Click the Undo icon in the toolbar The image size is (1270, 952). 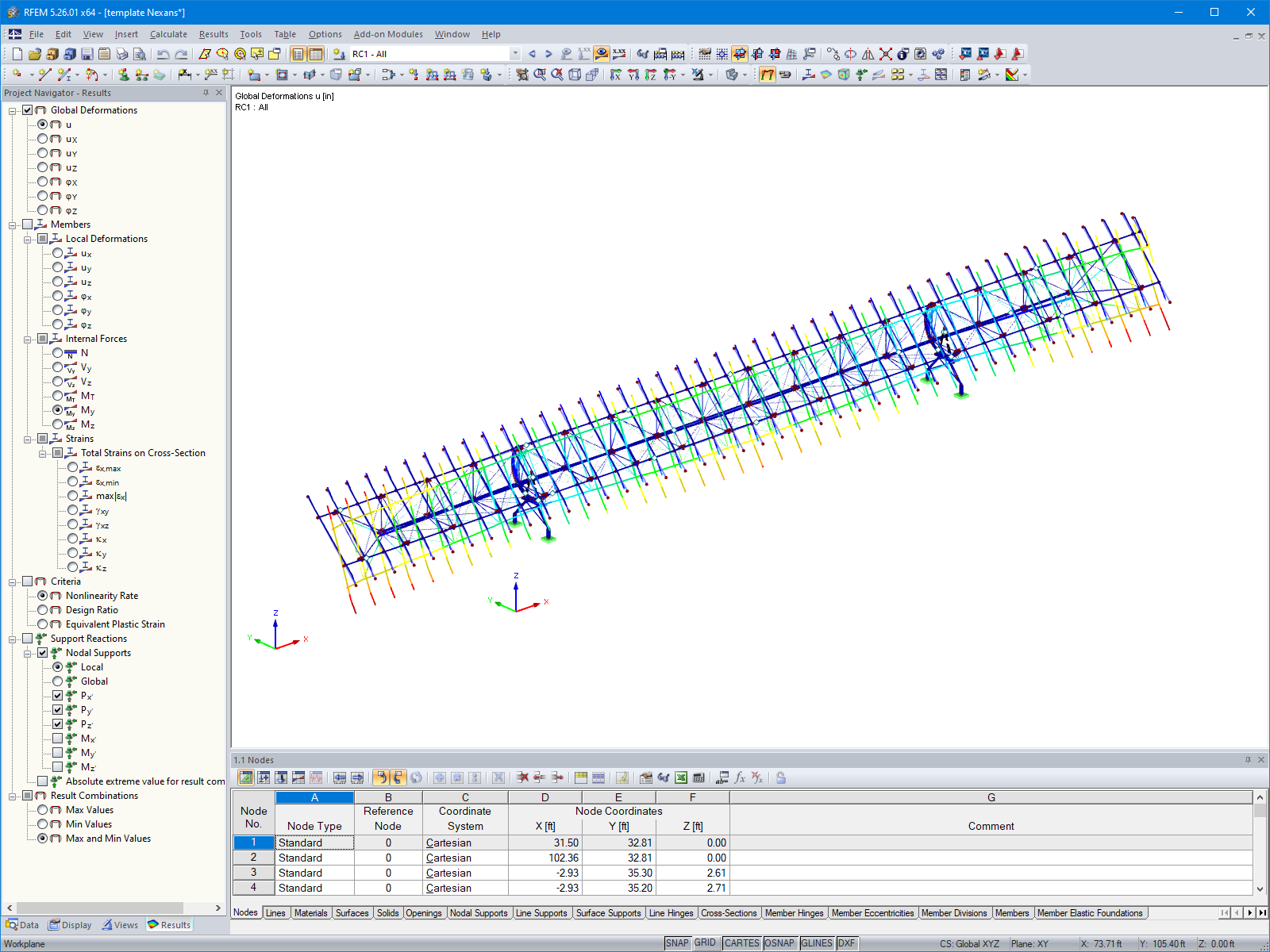point(163,53)
